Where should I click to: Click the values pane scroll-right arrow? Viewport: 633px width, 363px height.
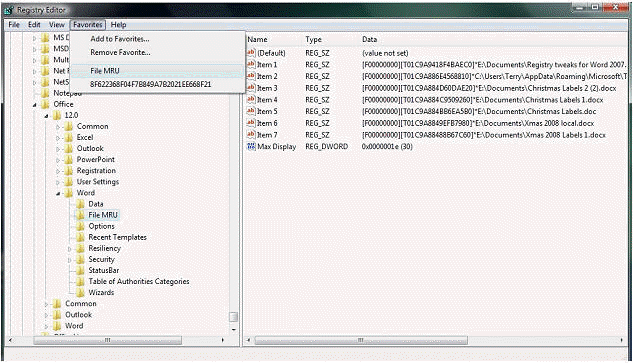622,340
